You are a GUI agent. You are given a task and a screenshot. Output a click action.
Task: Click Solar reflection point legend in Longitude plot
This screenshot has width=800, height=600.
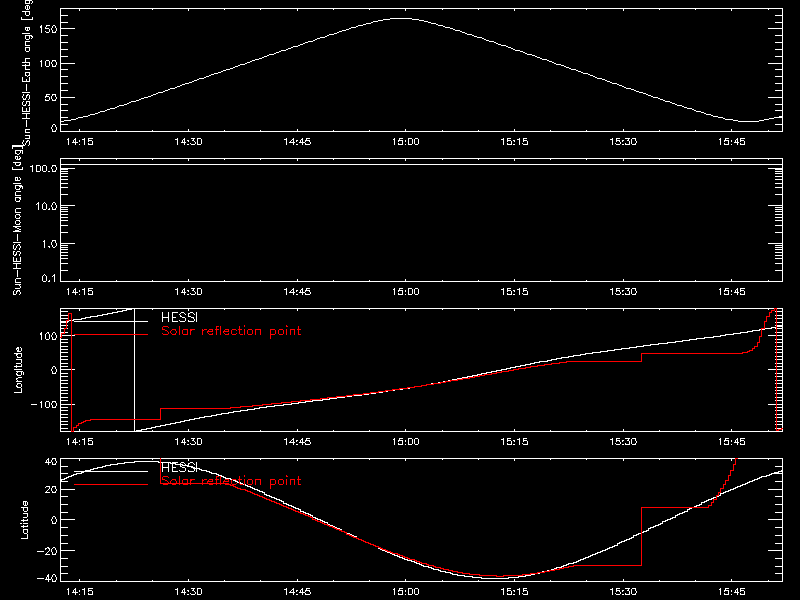pos(231,331)
